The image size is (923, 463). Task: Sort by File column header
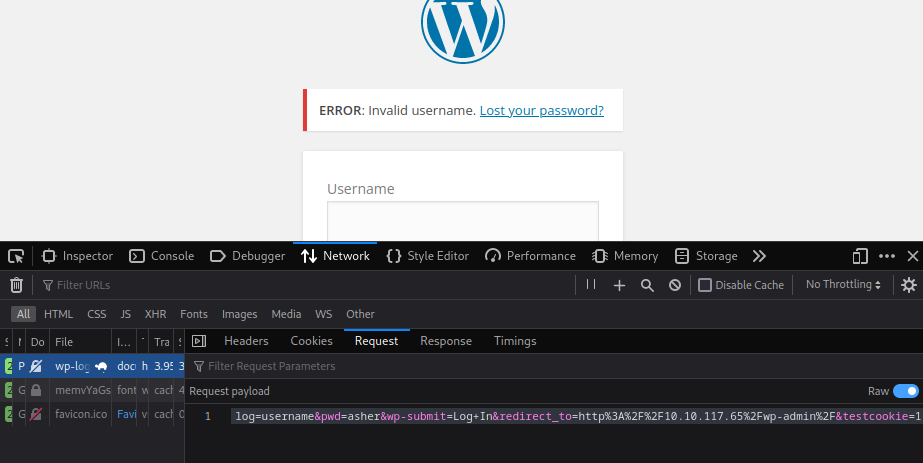(x=81, y=342)
